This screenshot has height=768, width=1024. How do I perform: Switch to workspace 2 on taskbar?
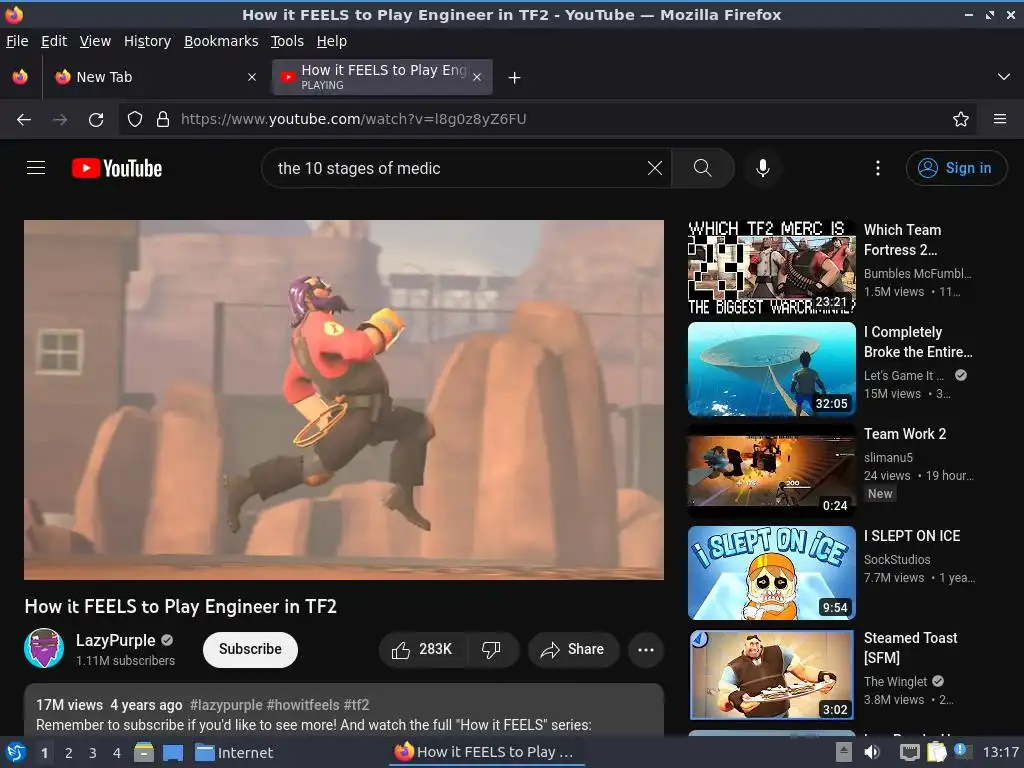click(69, 753)
